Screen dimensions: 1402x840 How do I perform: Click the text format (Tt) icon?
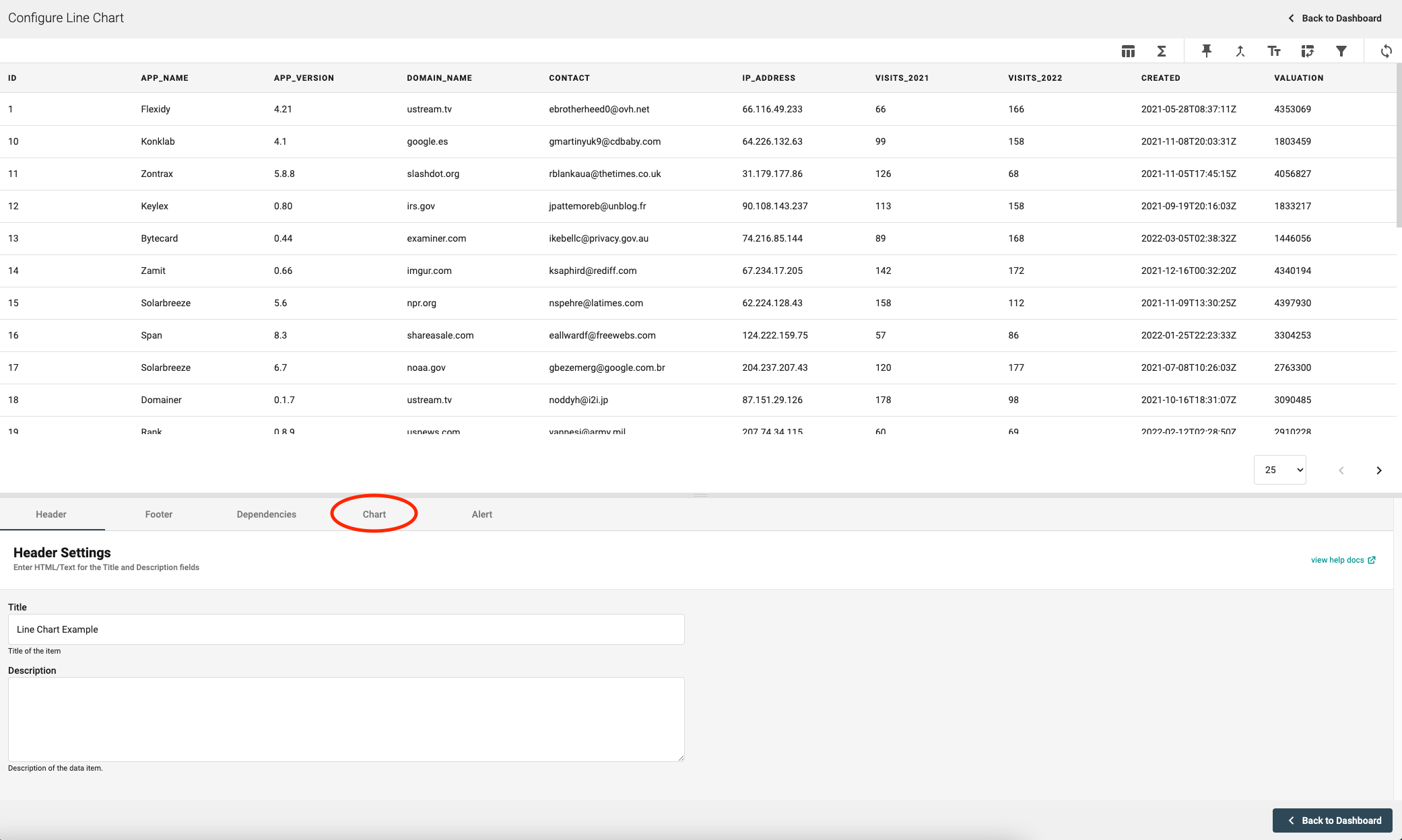1273,51
